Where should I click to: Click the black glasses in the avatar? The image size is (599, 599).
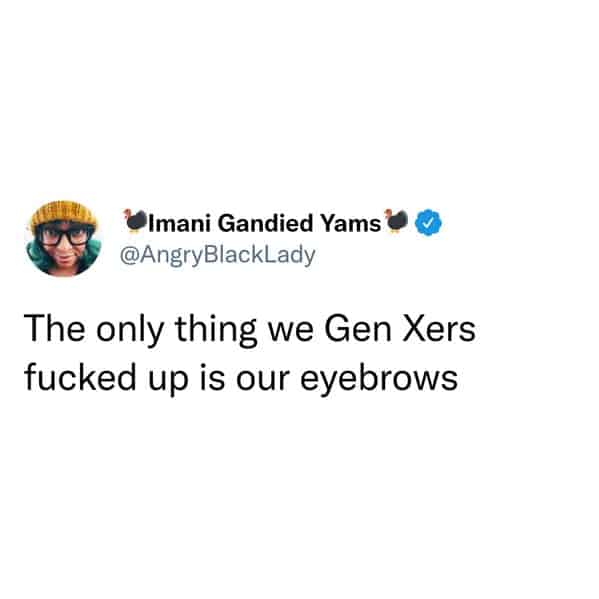click(64, 237)
